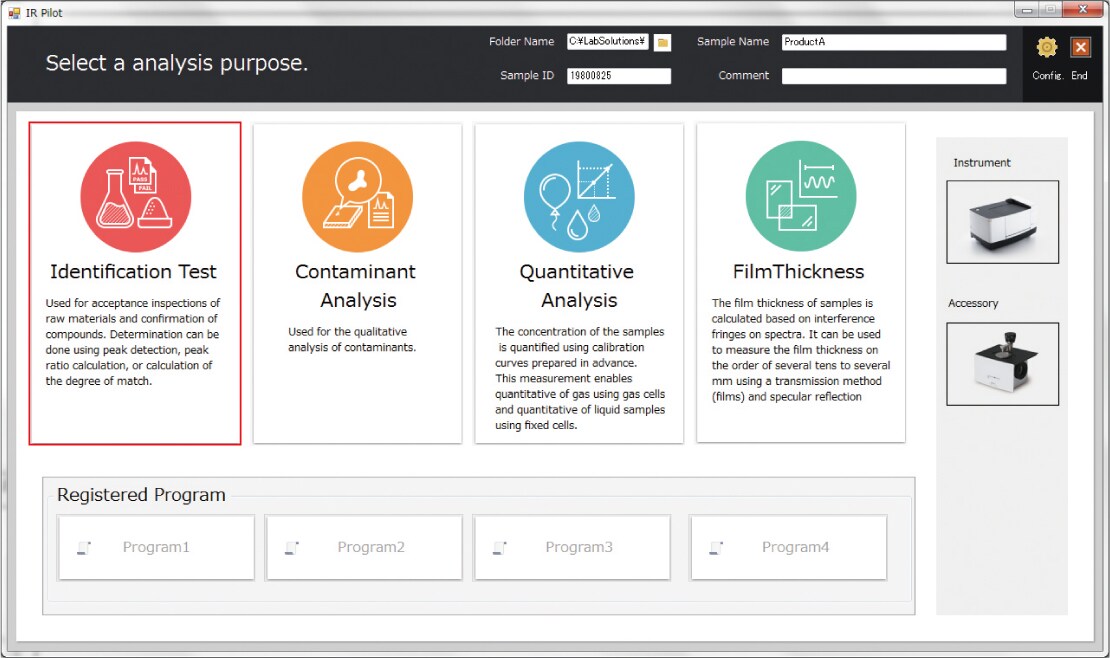Run registered Program4
This screenshot has height=658, width=1110.
(789, 547)
